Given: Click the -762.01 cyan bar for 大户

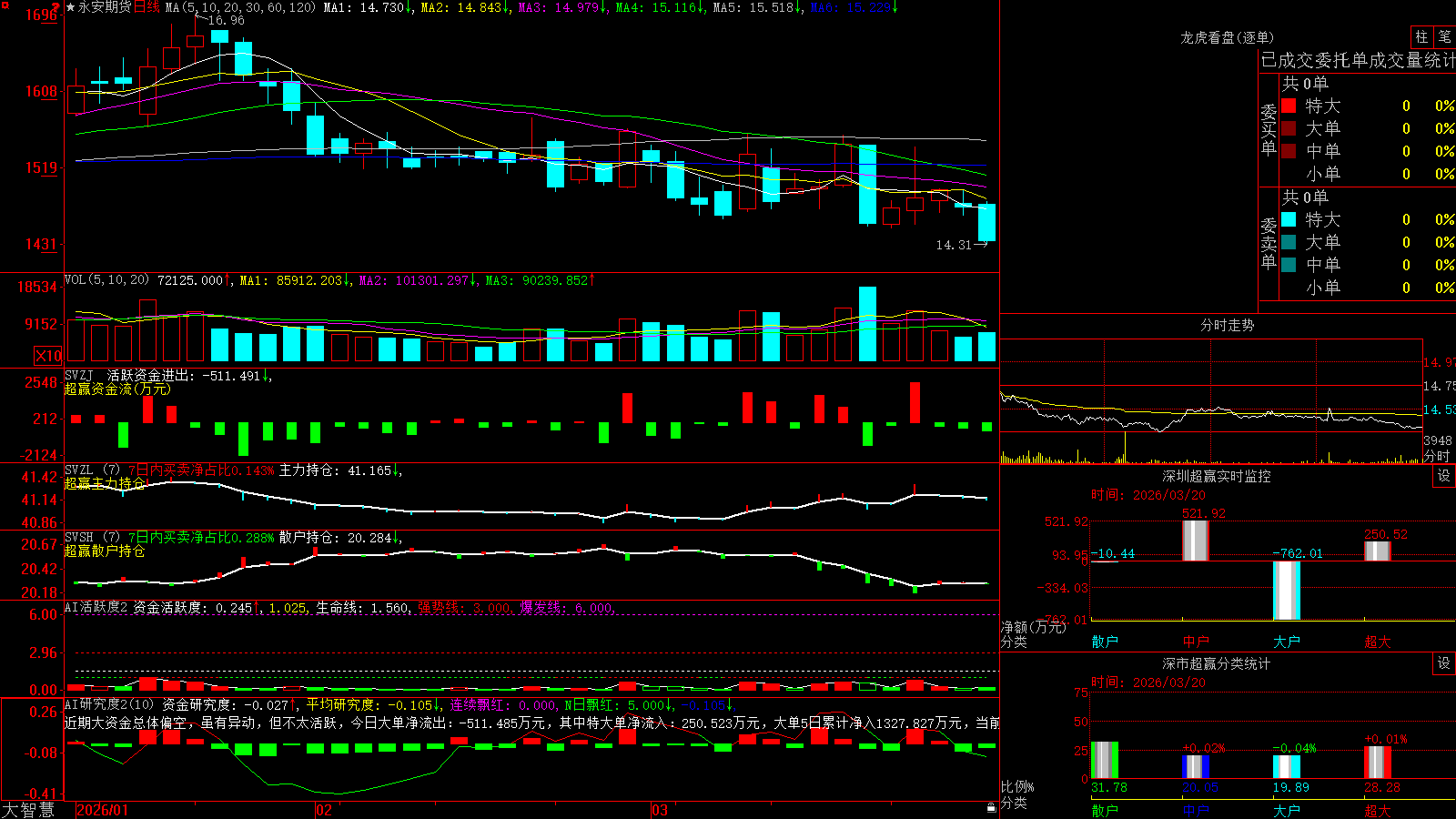Looking at the screenshot, I should [1286, 591].
